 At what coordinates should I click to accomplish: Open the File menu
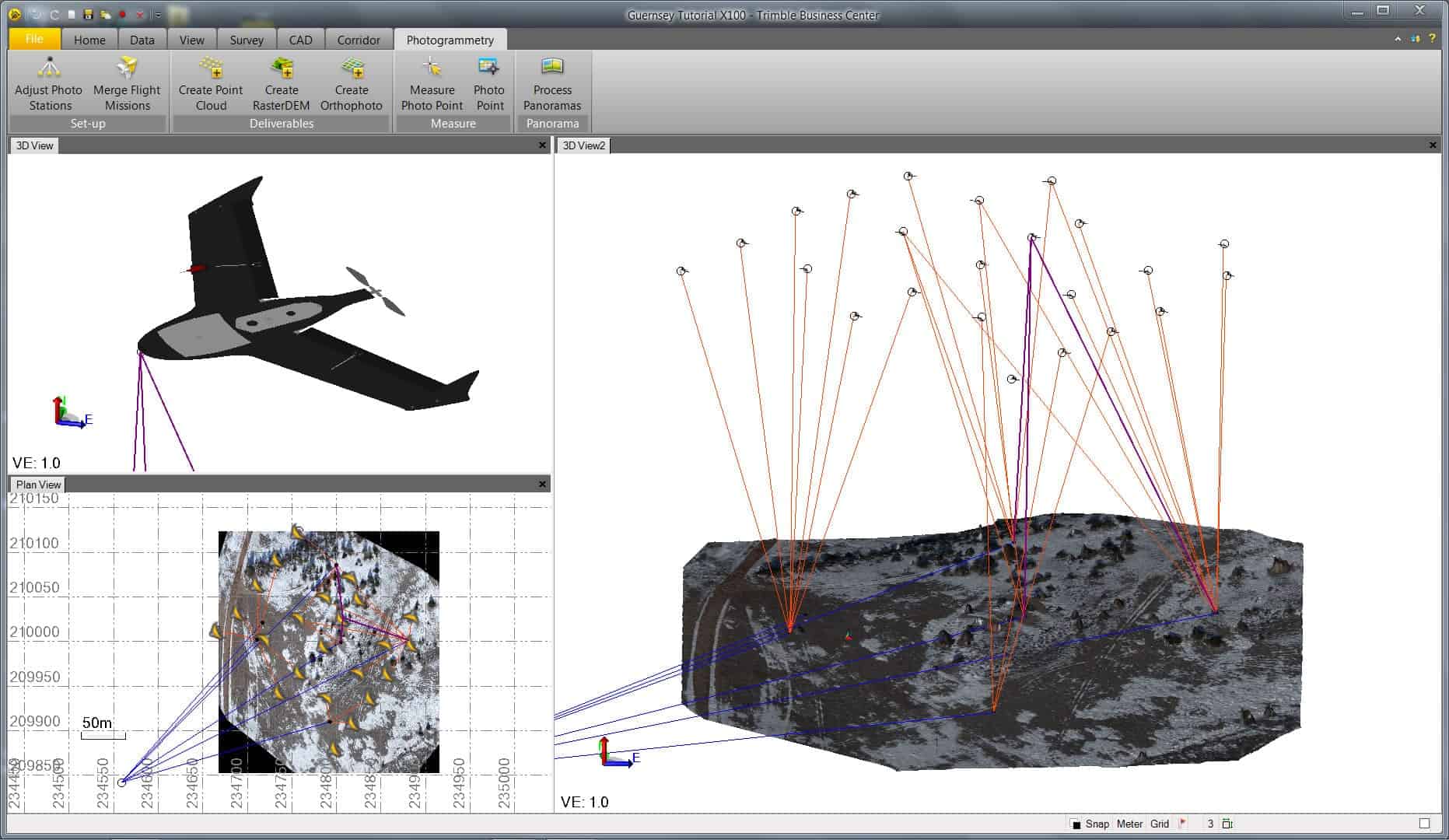coord(33,38)
